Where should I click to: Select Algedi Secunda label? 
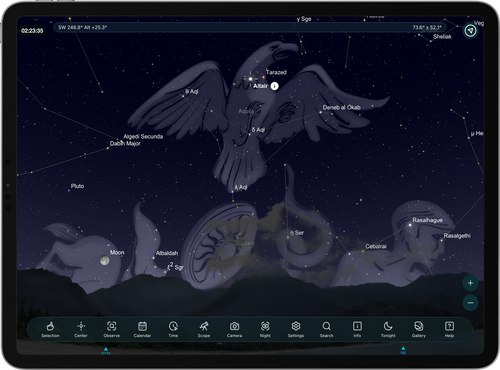pyautogui.click(x=143, y=136)
